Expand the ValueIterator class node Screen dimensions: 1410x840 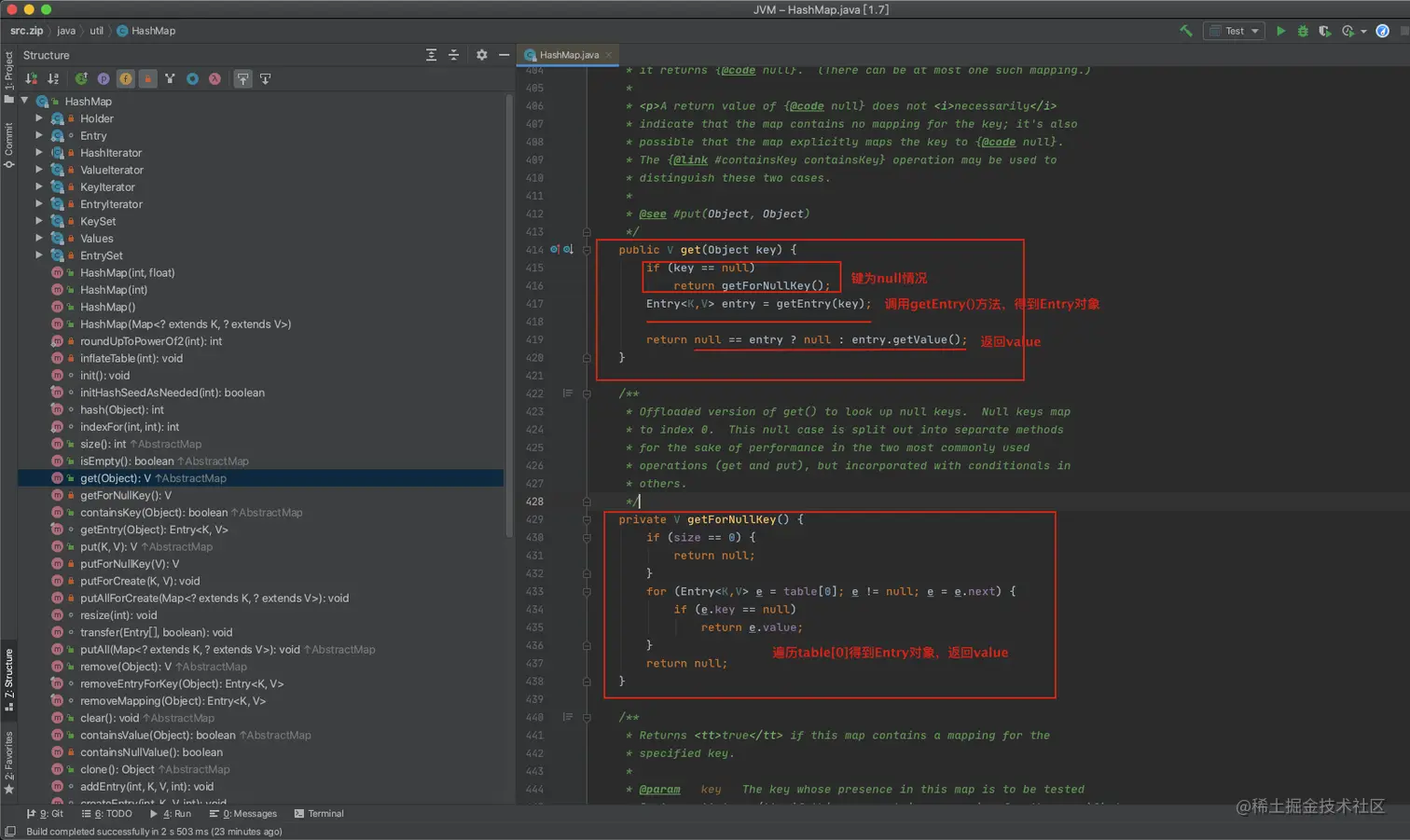click(x=39, y=170)
